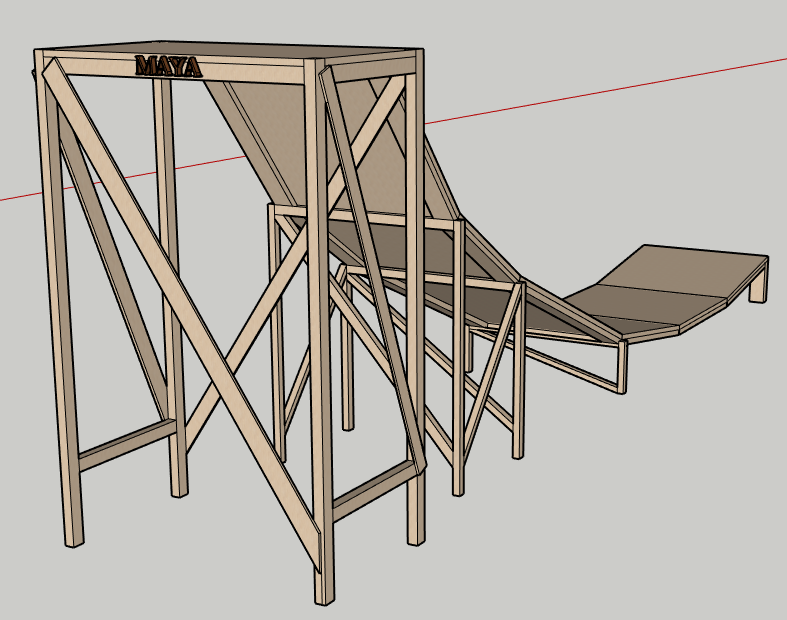This screenshot has height=620, width=787.
Task: Select the MAYA 3D text on the top beam
Action: click(x=168, y=66)
